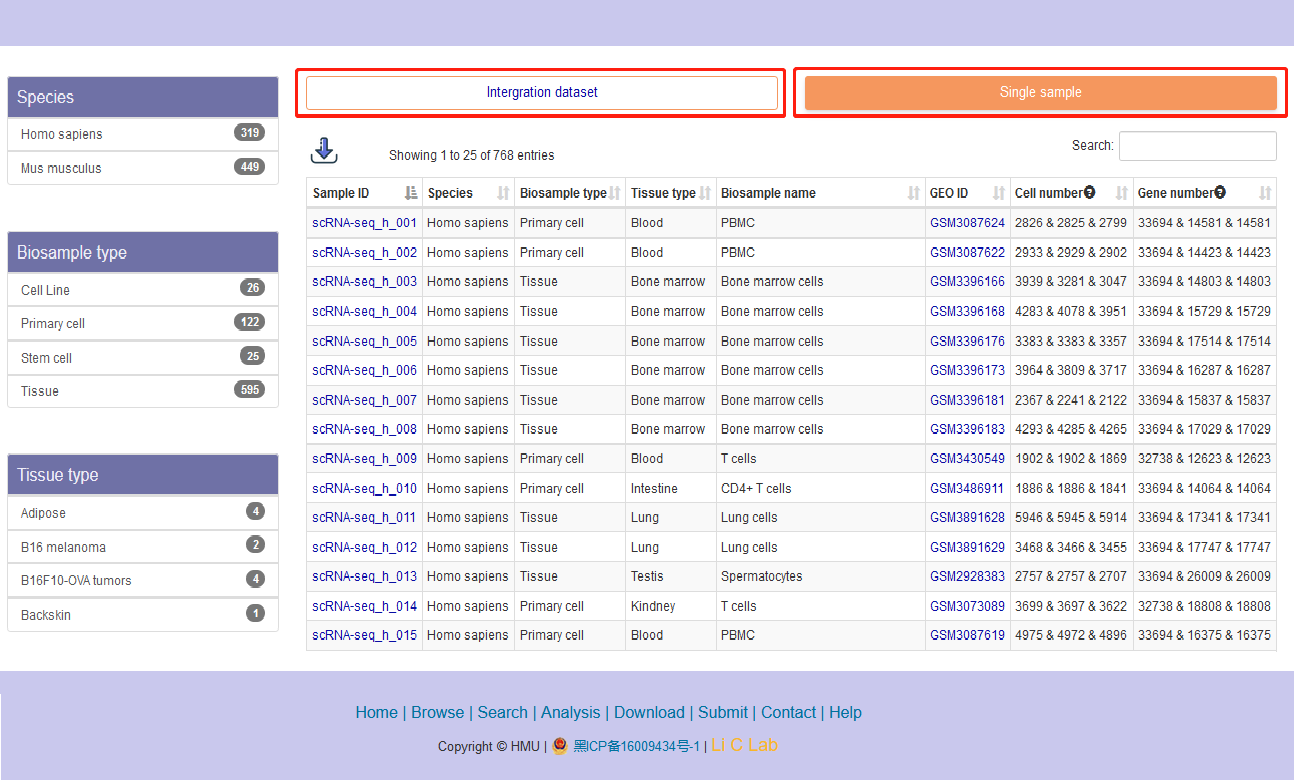Open sample scRNA-seq_h_005

click(x=364, y=341)
